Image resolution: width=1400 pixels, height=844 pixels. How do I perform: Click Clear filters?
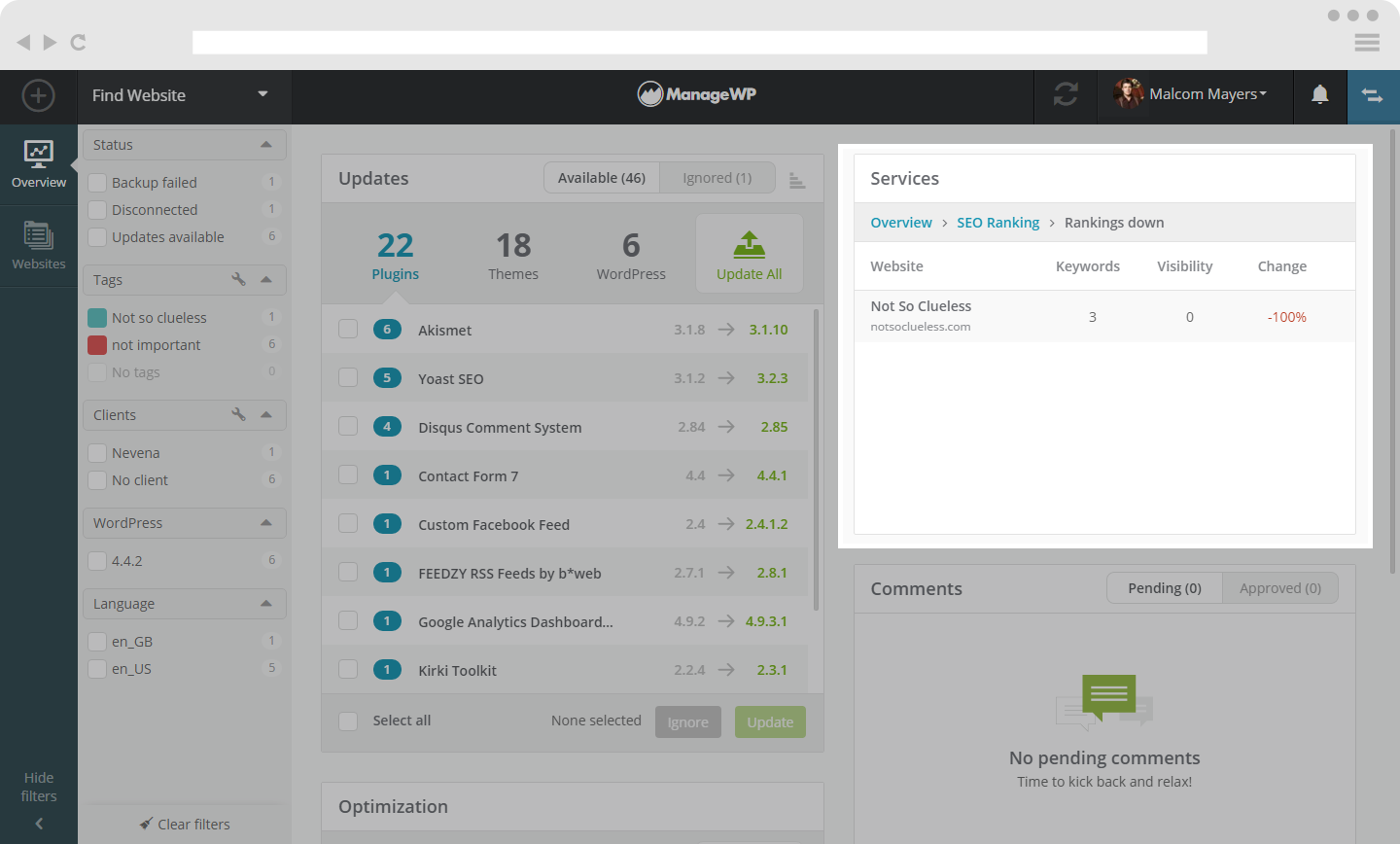pos(185,825)
